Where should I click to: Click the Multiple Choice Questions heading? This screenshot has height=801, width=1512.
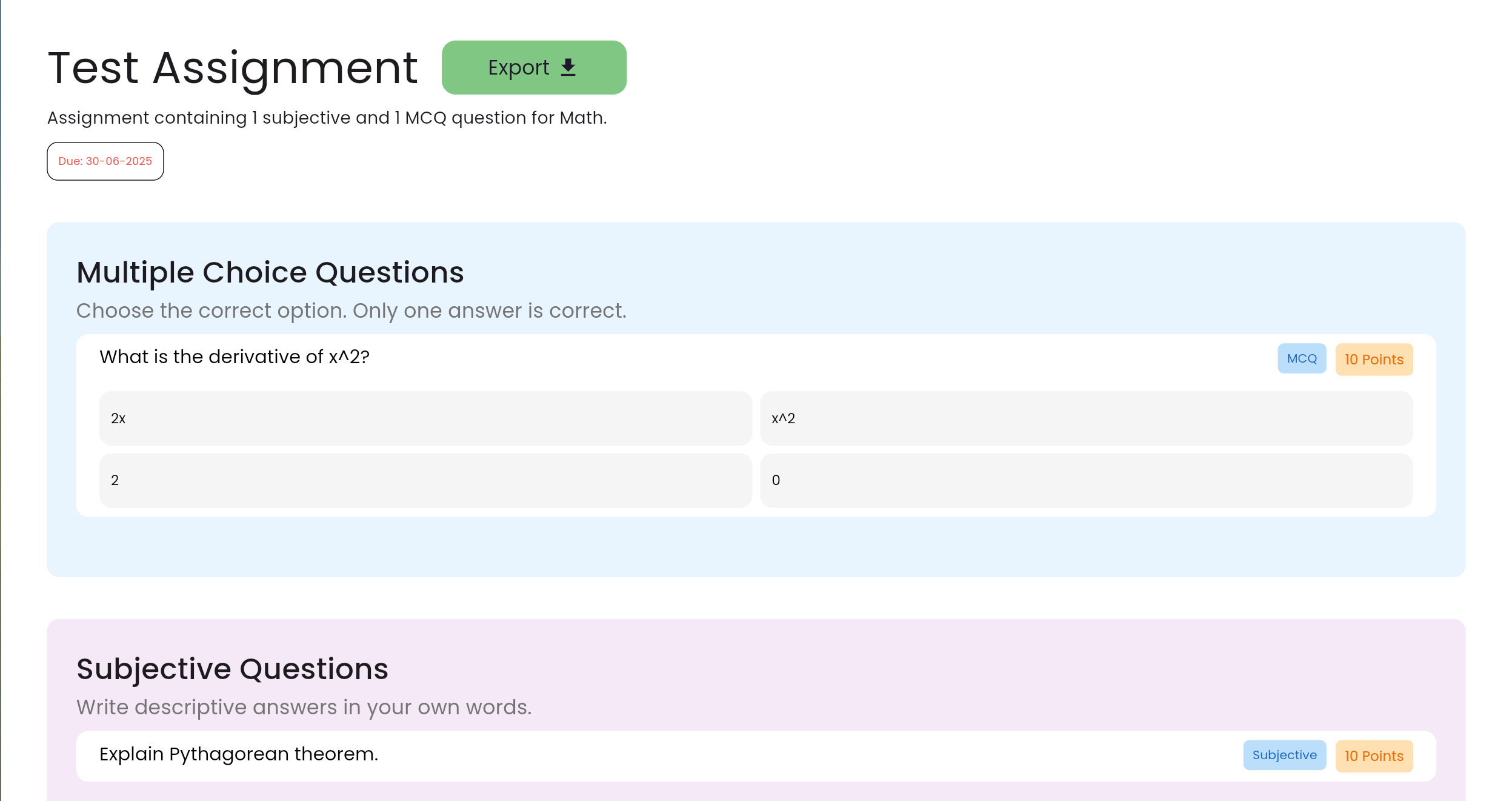tap(270, 272)
